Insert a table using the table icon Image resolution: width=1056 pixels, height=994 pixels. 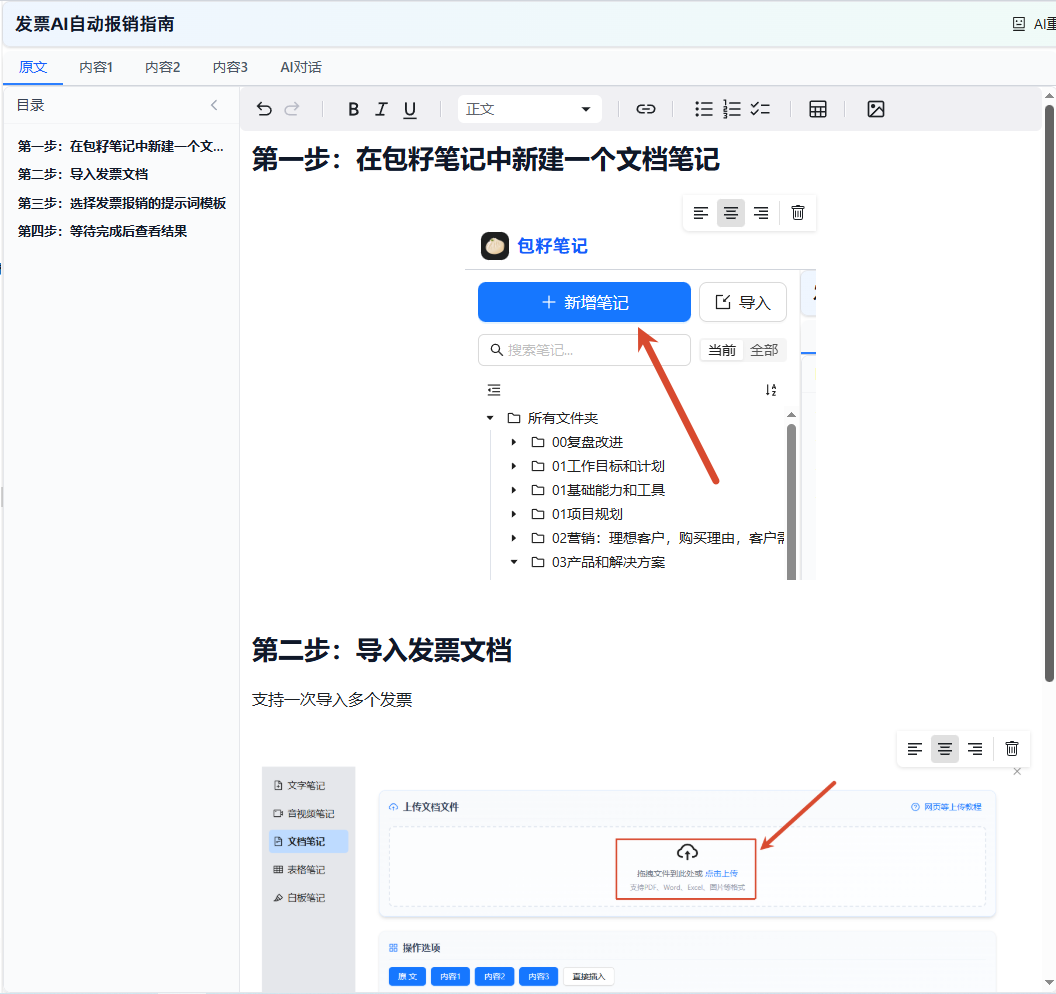pos(818,109)
